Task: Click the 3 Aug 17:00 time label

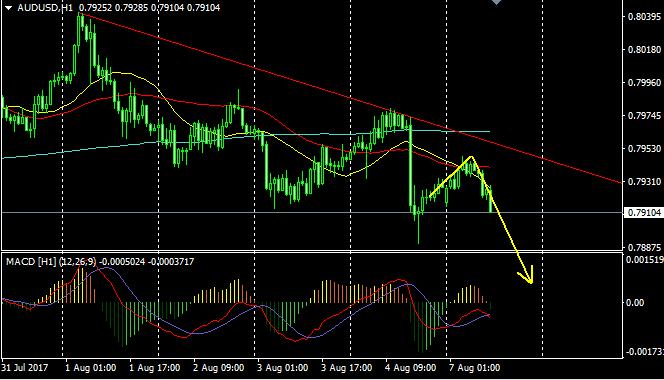Action: click(346, 367)
